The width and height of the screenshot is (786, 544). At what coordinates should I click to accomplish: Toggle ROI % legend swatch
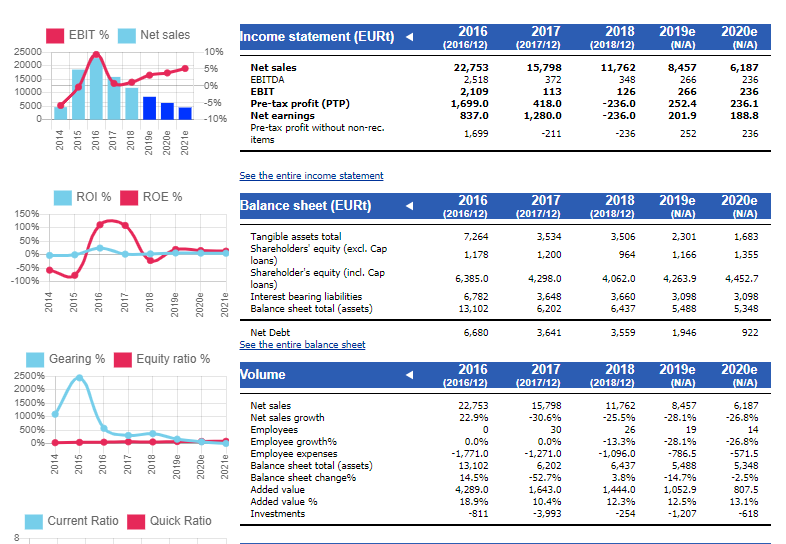63,198
